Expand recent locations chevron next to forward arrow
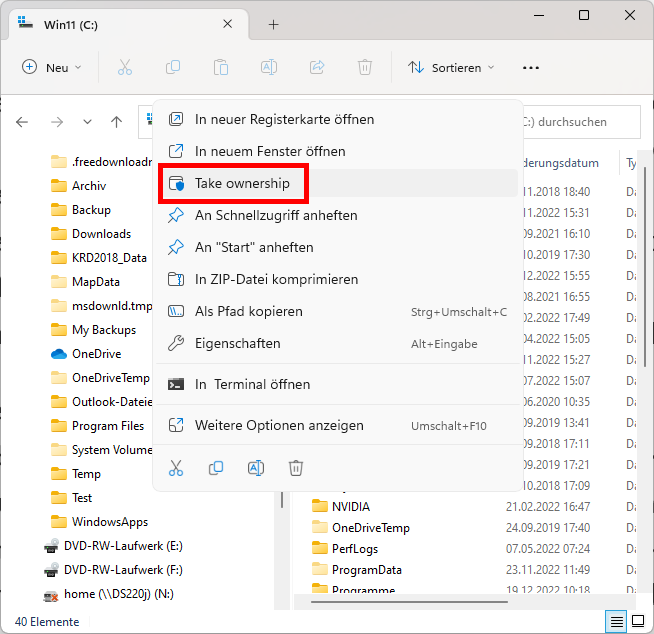654x634 pixels. click(87, 122)
